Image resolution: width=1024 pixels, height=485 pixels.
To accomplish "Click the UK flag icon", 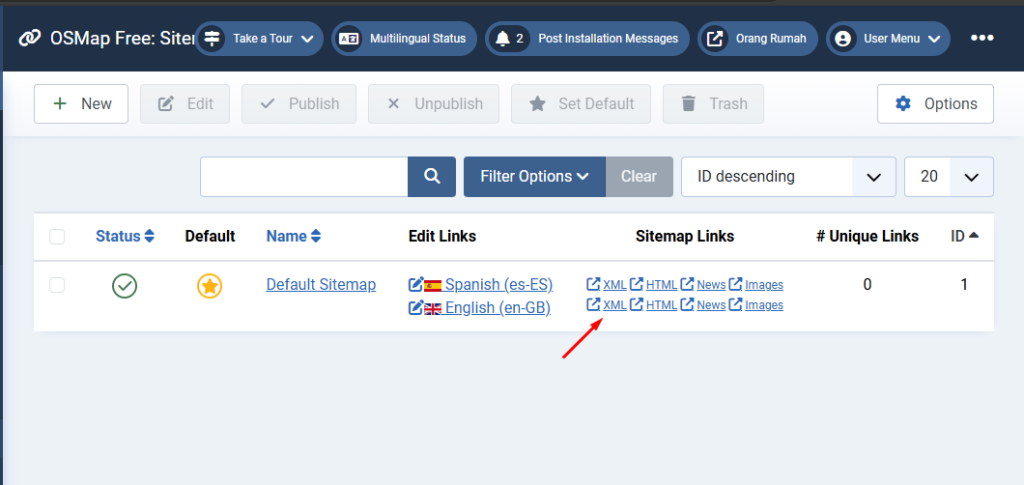I will point(433,308).
